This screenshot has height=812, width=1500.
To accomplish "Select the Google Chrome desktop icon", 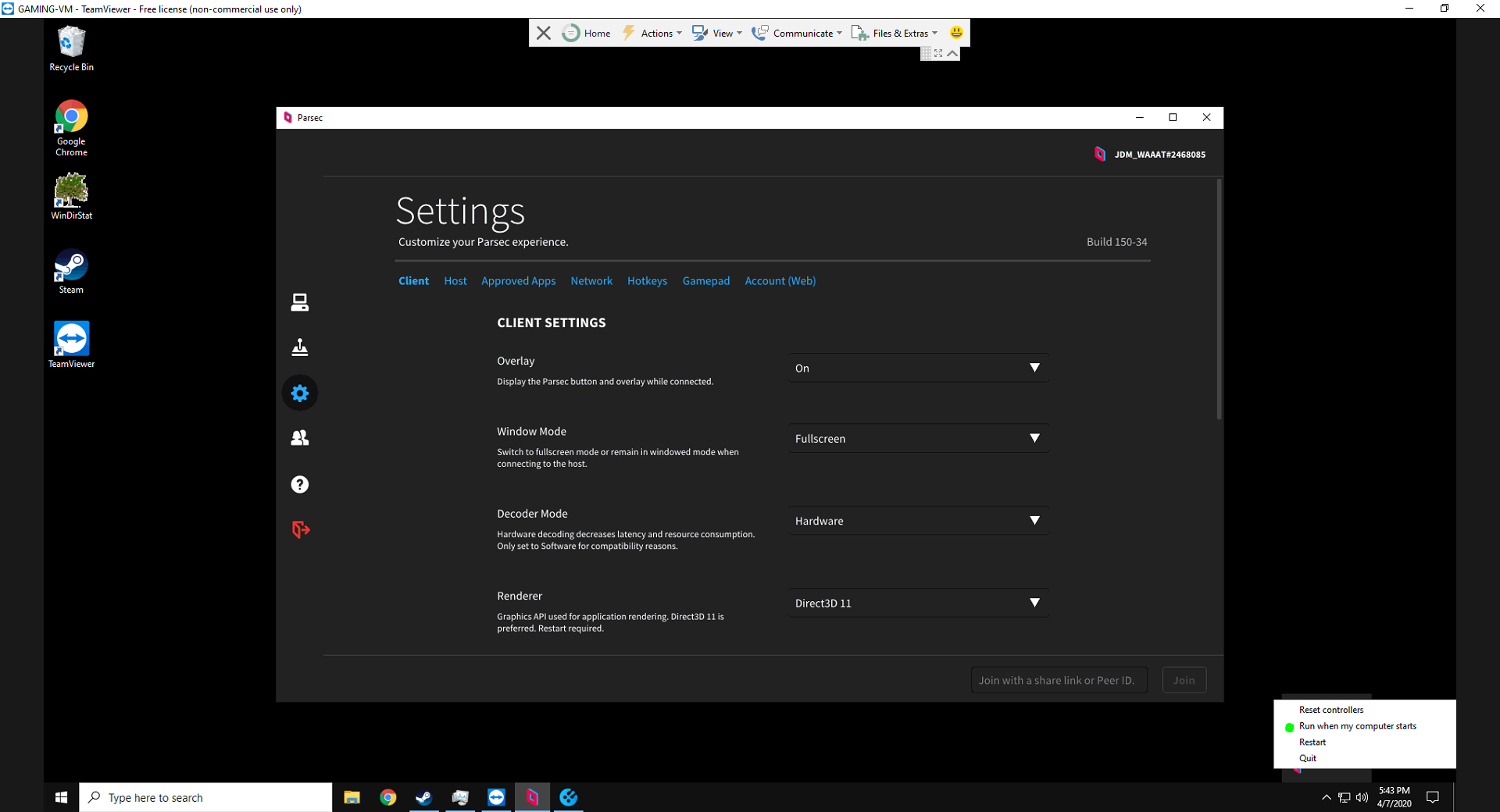I will point(71,128).
